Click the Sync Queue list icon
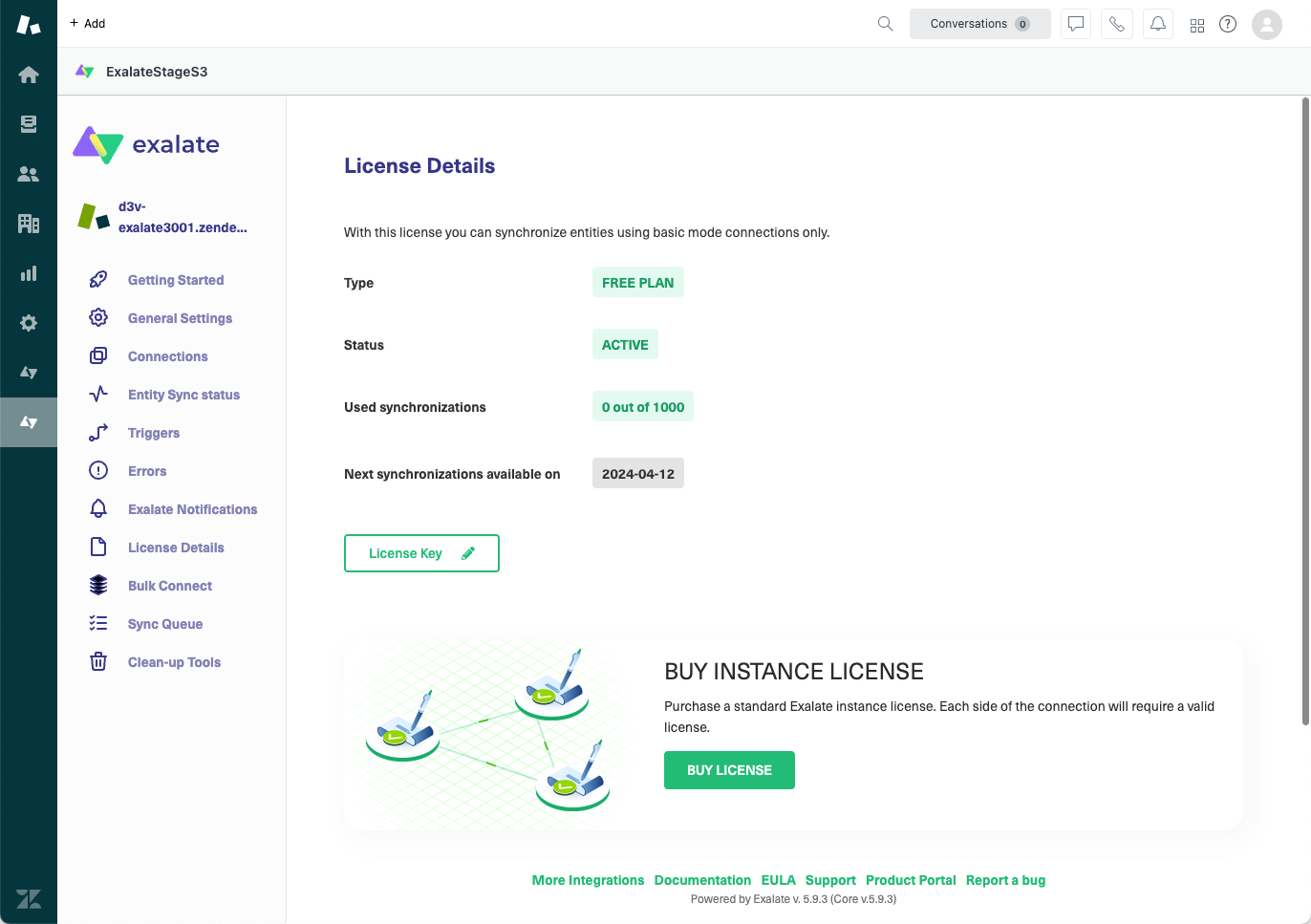1311x924 pixels. point(98,624)
